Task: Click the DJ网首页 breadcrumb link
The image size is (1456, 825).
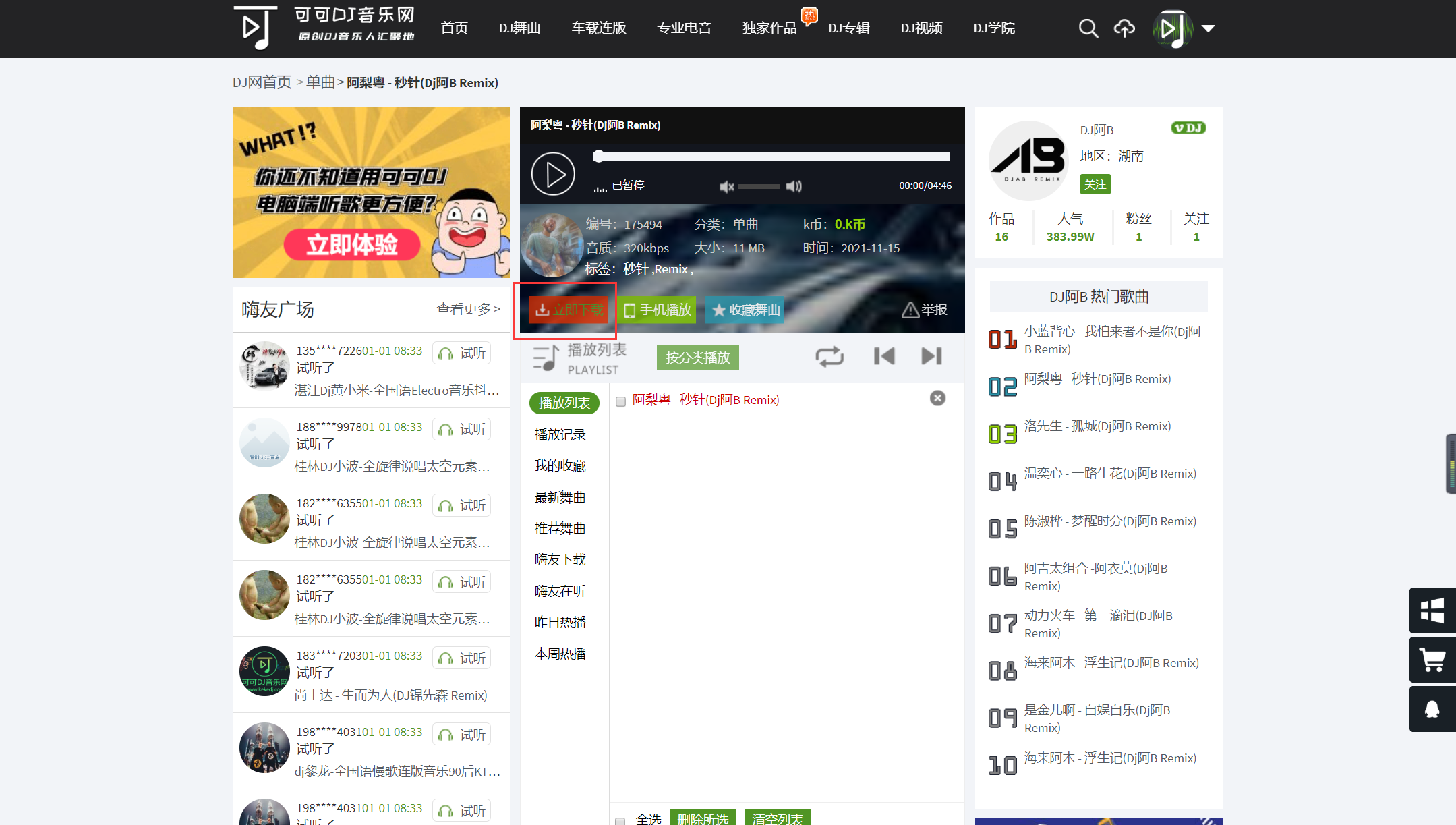Action: point(262,82)
